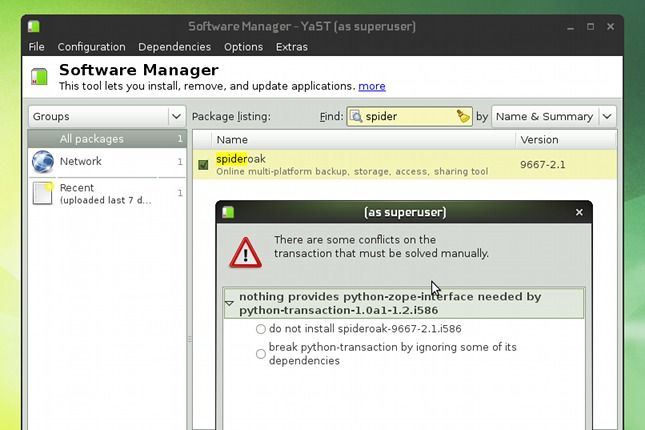Clear search with the broom icon
Viewport: 645px width, 430px height.
pos(463,116)
